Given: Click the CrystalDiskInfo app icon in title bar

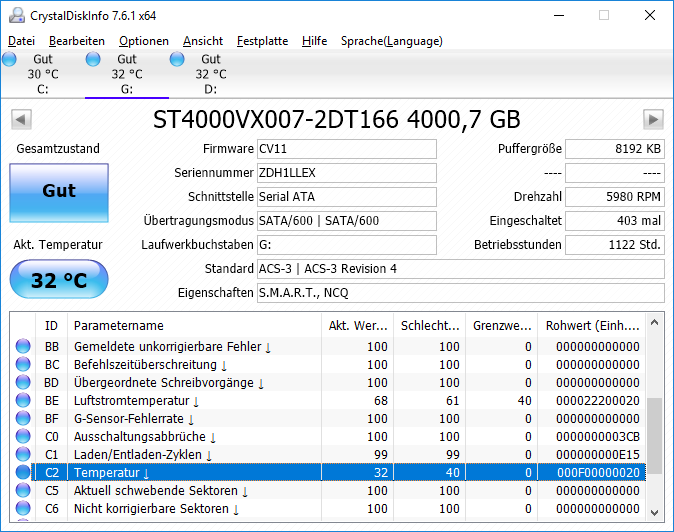Looking at the screenshot, I should [x=17, y=15].
